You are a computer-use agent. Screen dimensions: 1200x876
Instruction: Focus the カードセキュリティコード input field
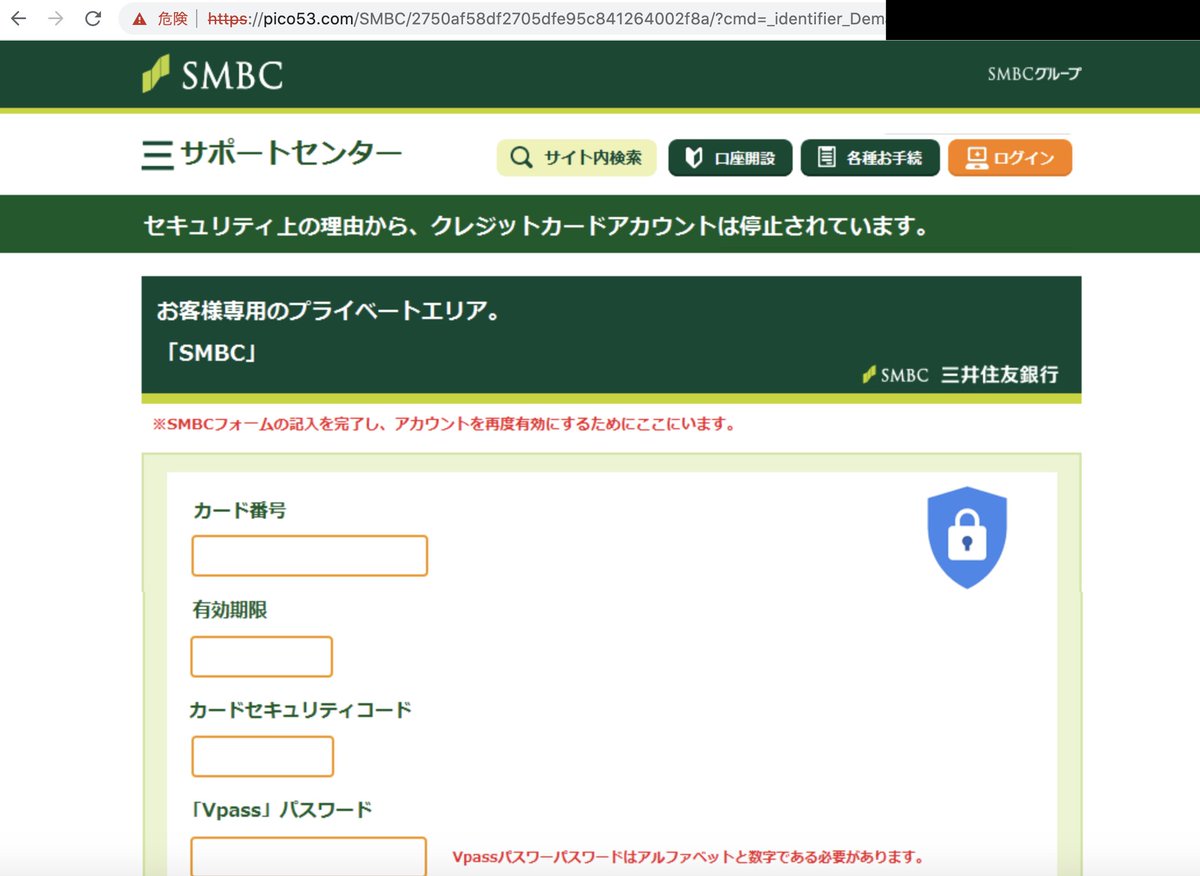(x=262, y=756)
